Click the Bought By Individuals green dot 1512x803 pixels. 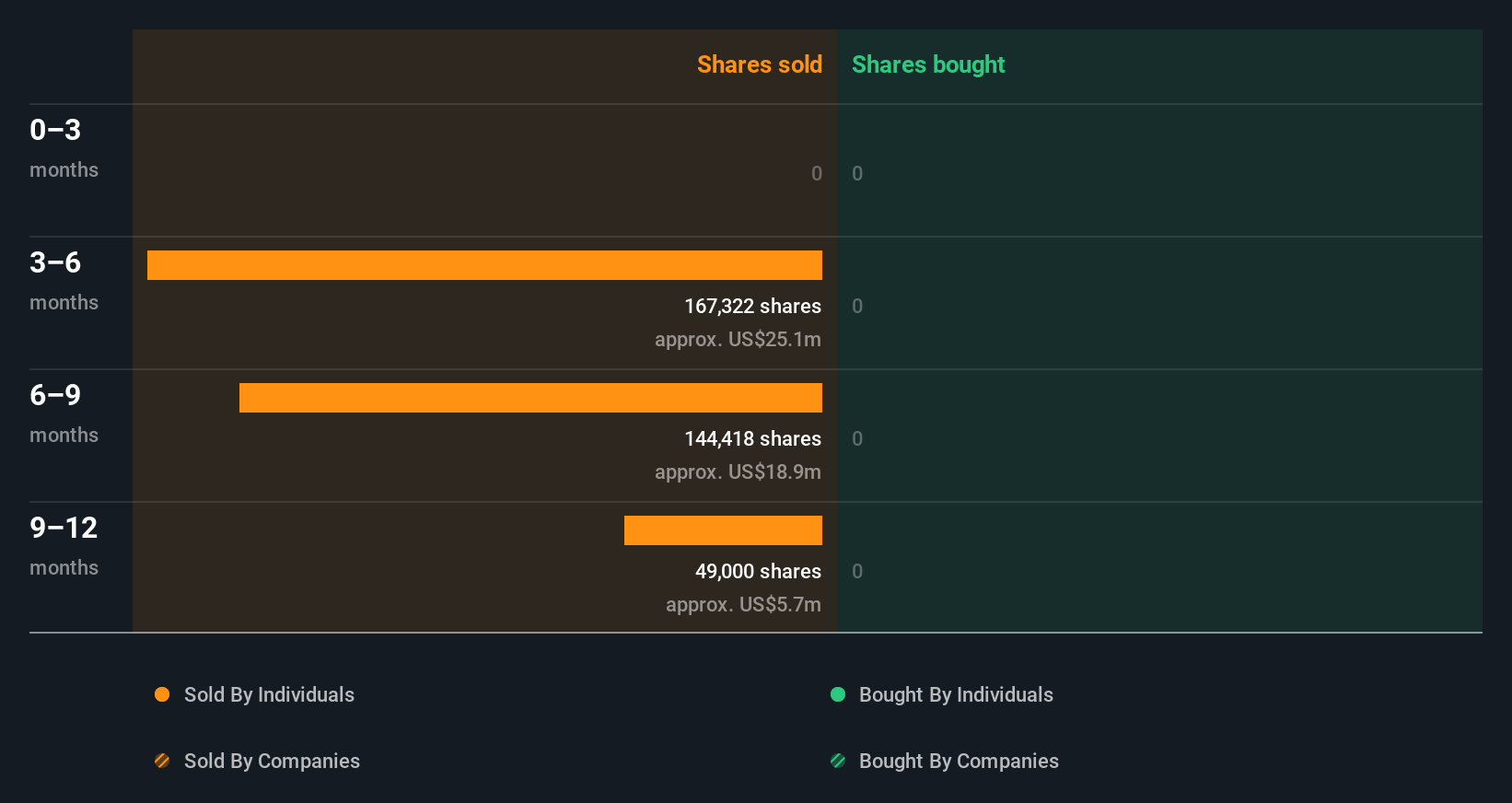pyautogui.click(x=838, y=694)
